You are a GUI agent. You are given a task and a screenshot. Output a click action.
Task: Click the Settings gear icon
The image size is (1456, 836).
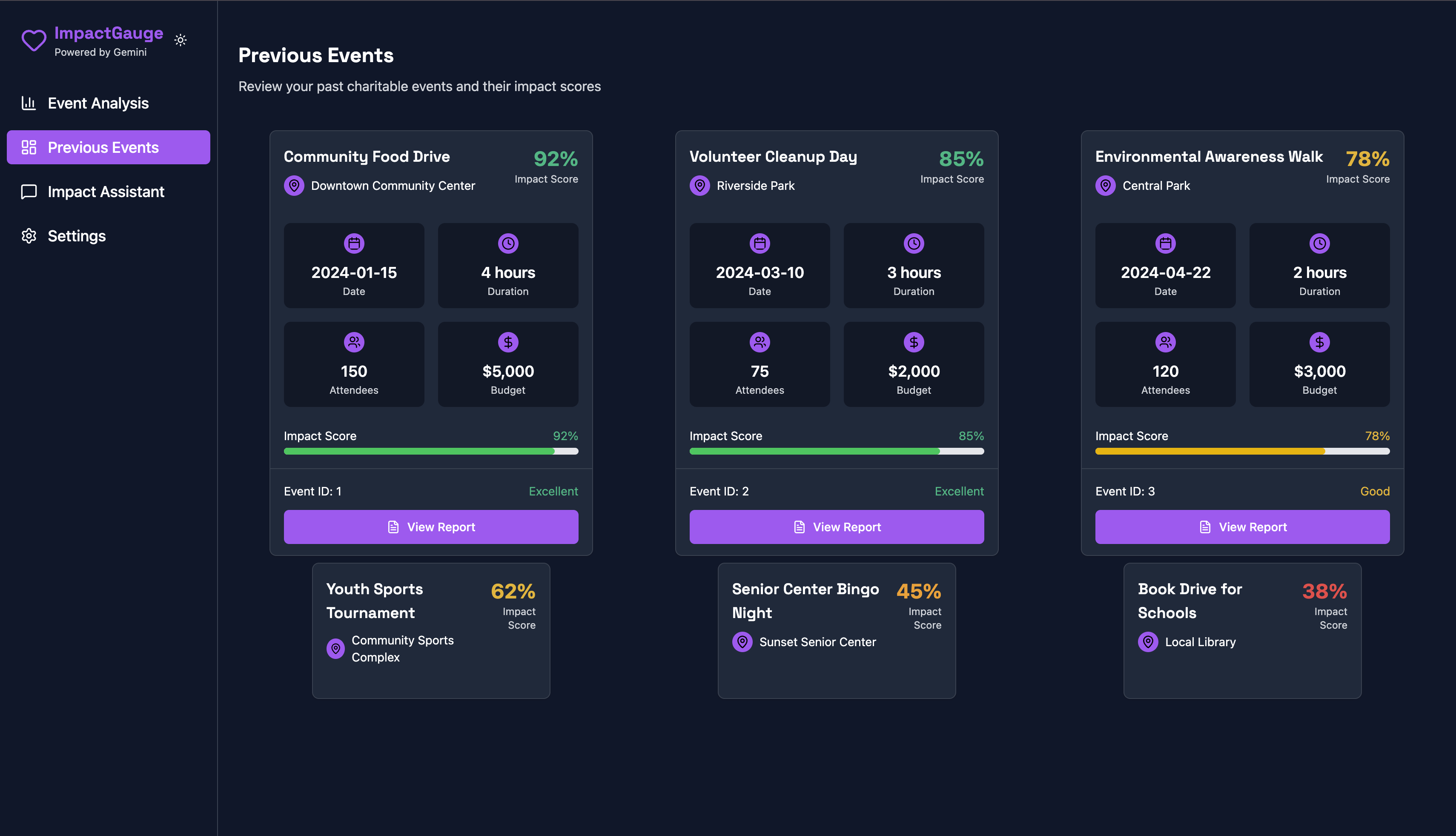tap(29, 236)
